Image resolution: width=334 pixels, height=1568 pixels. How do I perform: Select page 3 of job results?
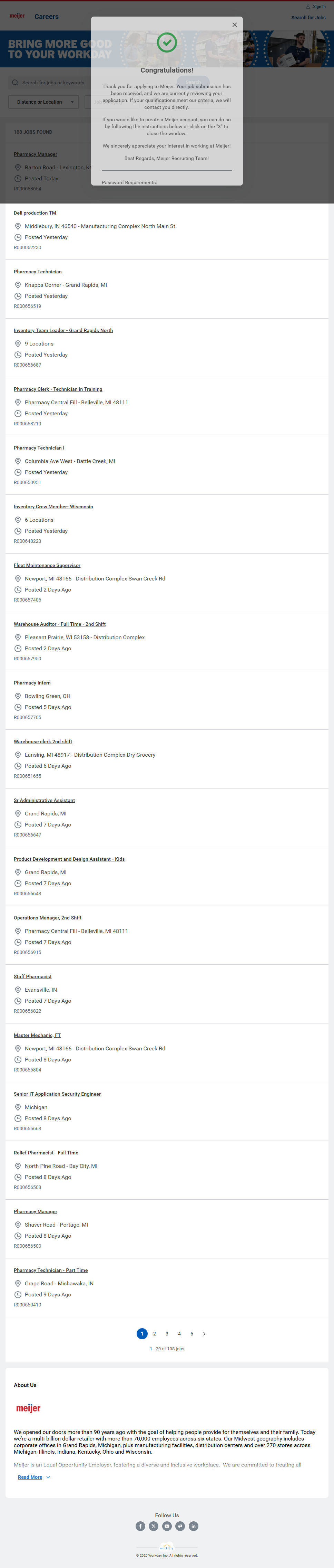[x=167, y=1334]
